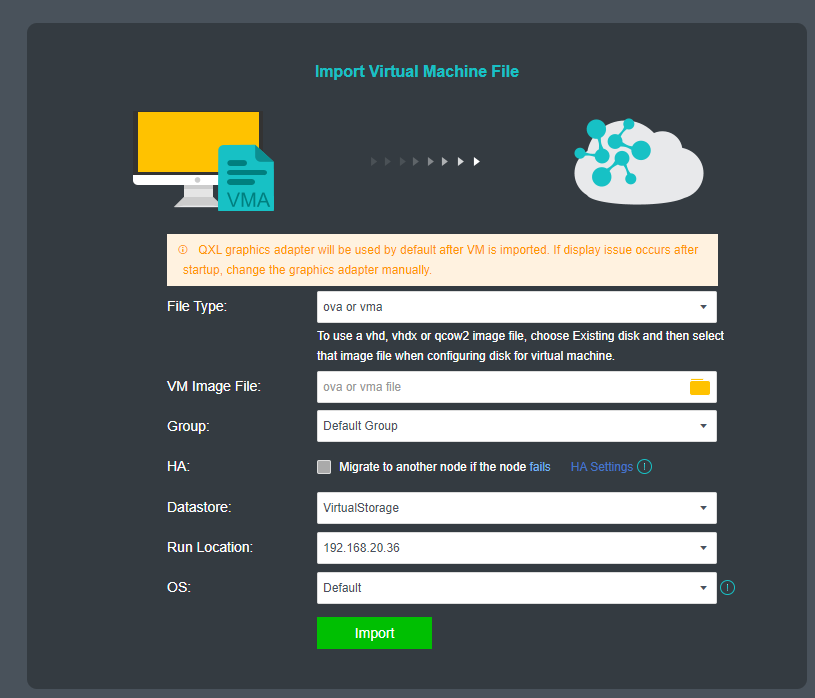Click the QXL warning info icon
This screenshot has height=698, width=815.
pos(182,249)
